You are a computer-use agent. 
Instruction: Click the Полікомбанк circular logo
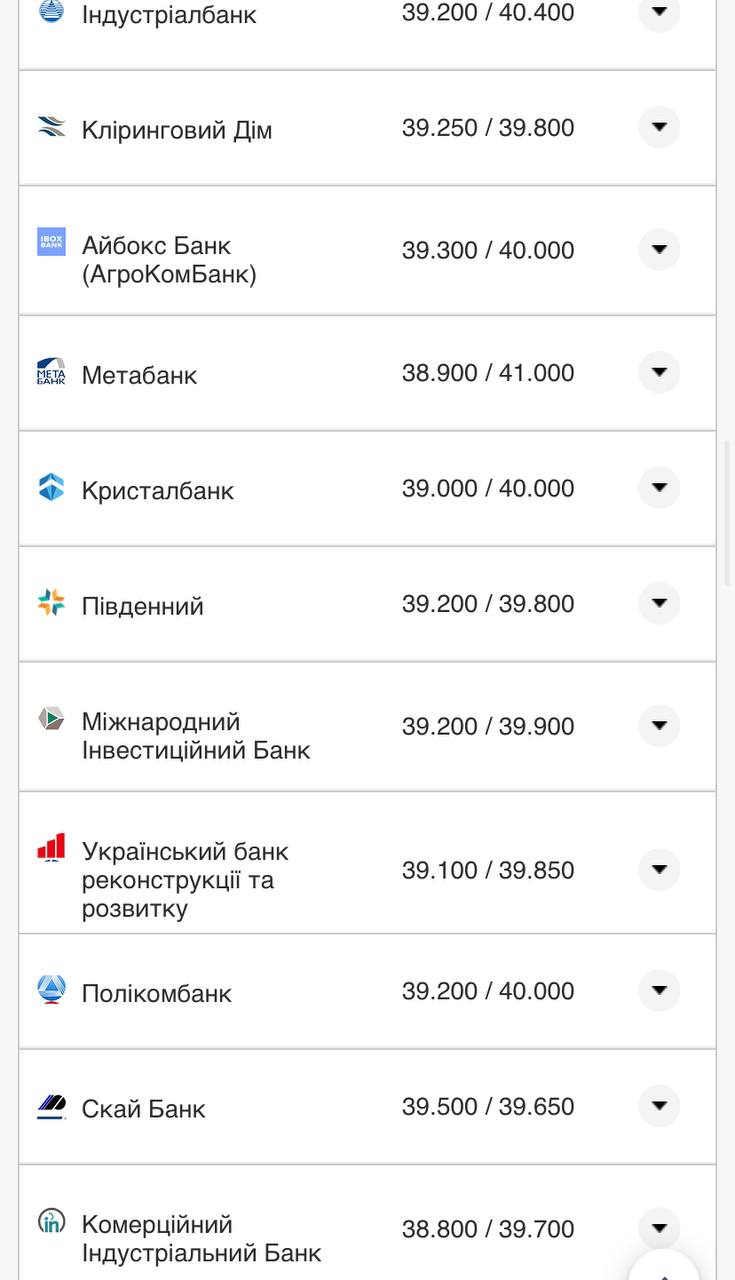(x=51, y=990)
